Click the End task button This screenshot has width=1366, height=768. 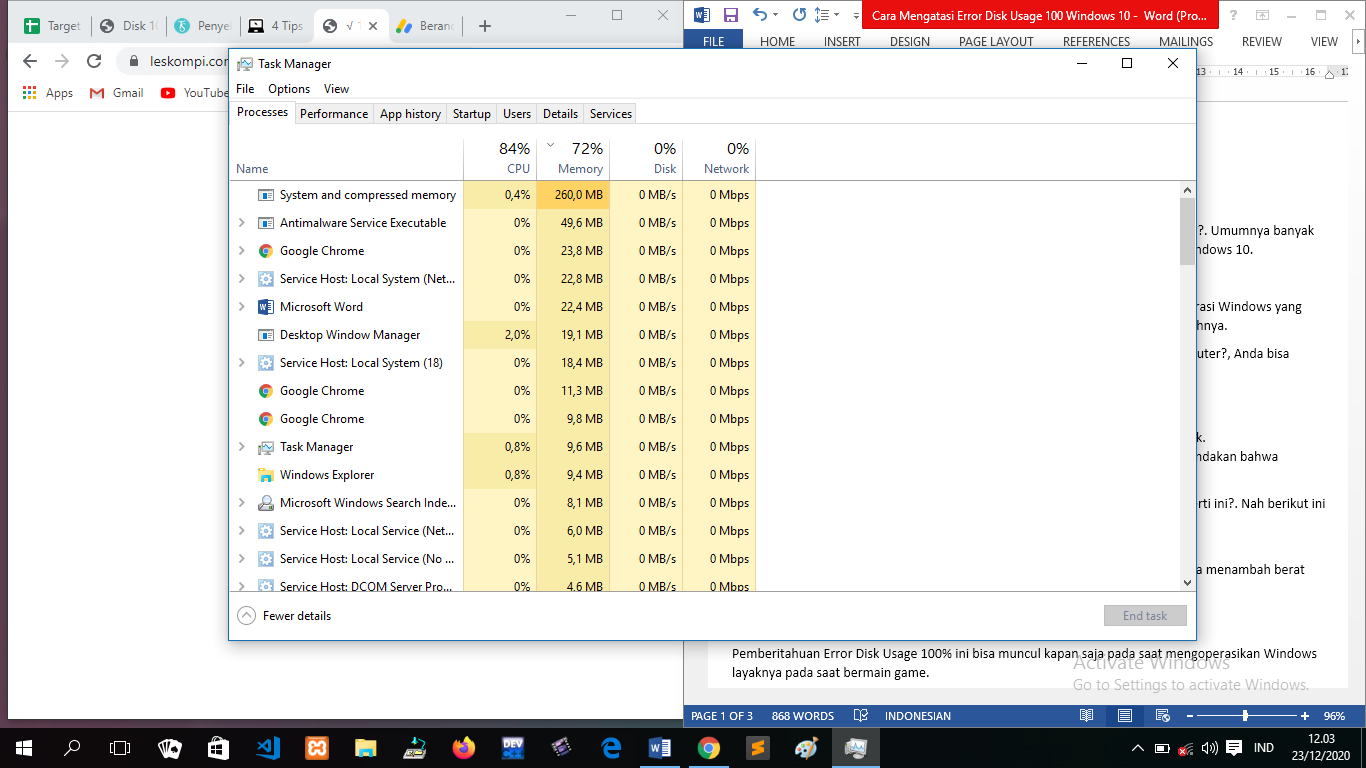[x=1145, y=616]
